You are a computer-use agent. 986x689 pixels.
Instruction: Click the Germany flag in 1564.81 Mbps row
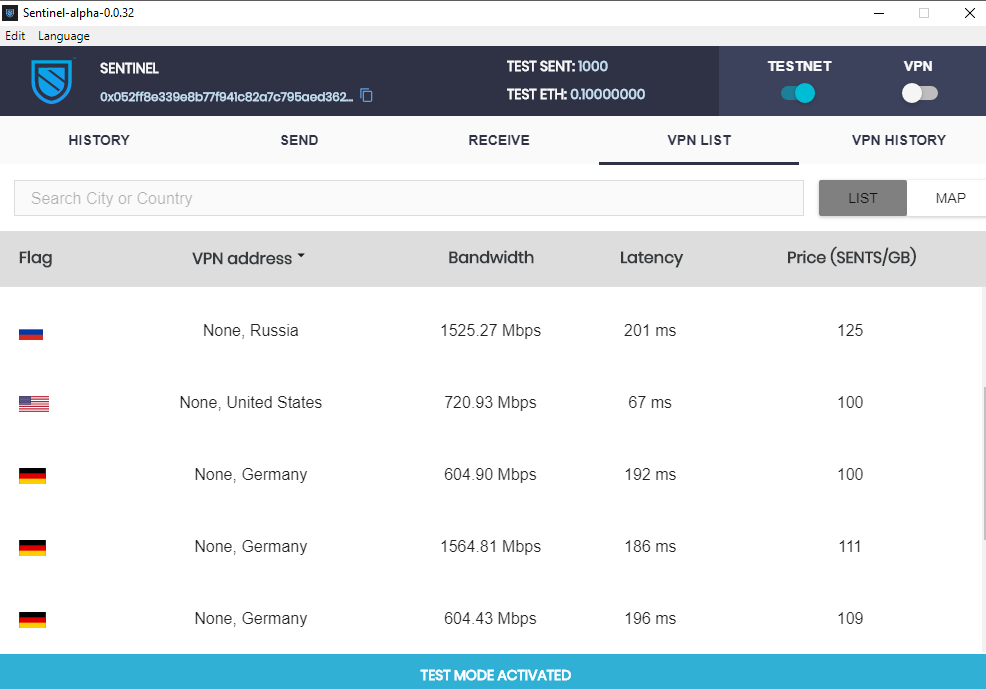click(x=33, y=548)
